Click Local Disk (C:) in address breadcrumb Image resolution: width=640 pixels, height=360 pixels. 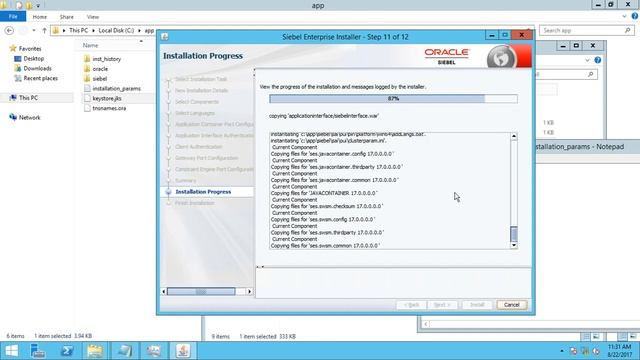coord(116,31)
